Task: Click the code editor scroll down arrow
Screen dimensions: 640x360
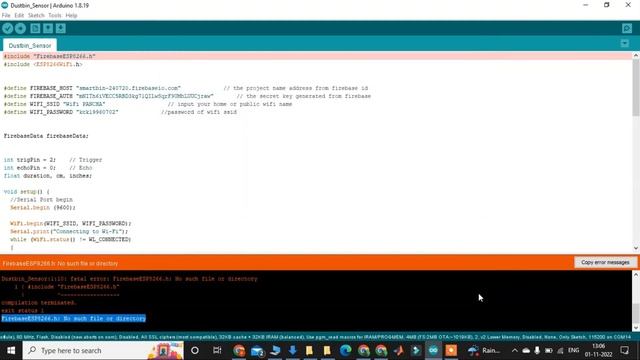Action: click(636, 248)
